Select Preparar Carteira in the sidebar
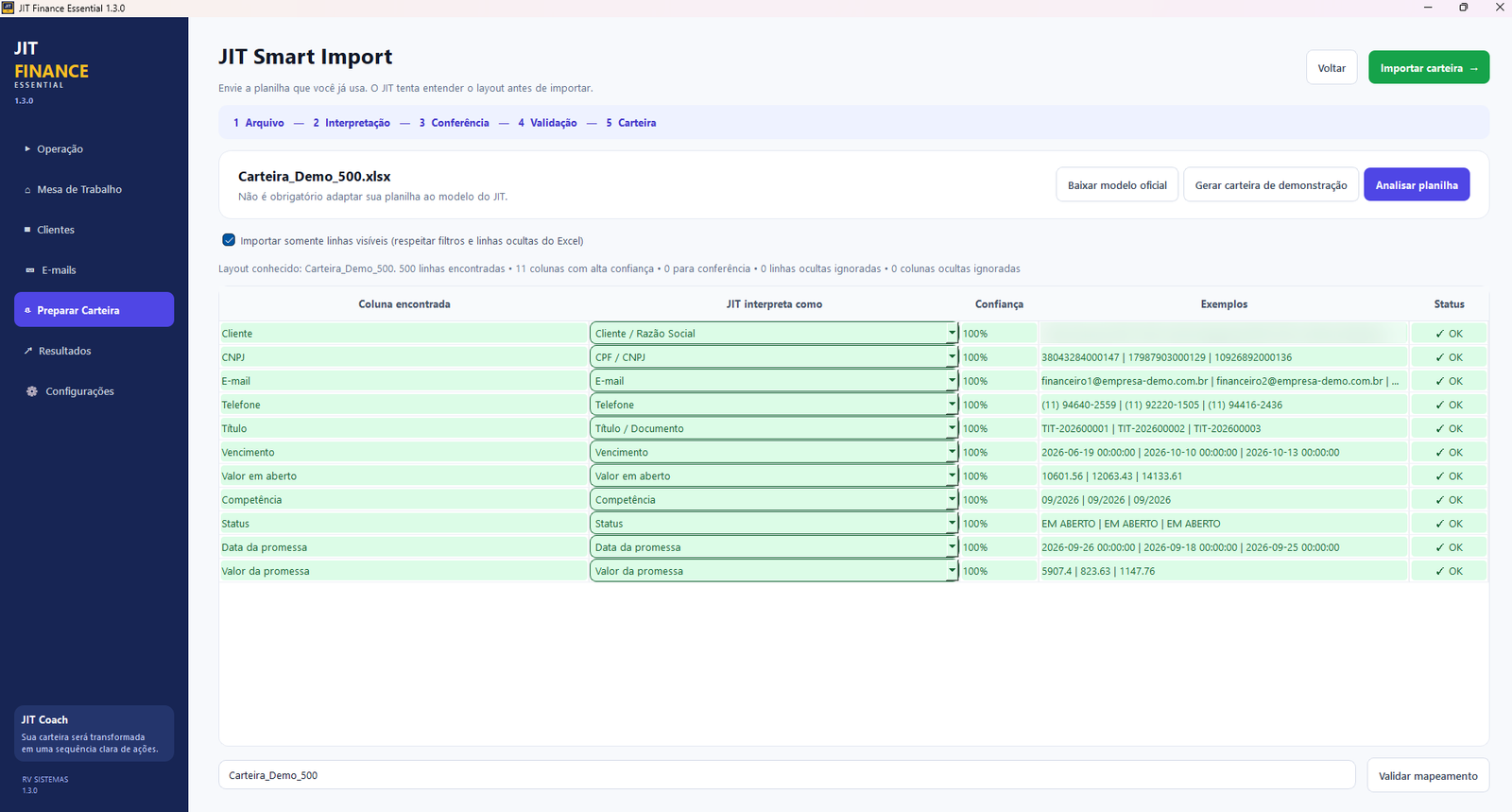Viewport: 1512px width, 812px height. click(94, 310)
